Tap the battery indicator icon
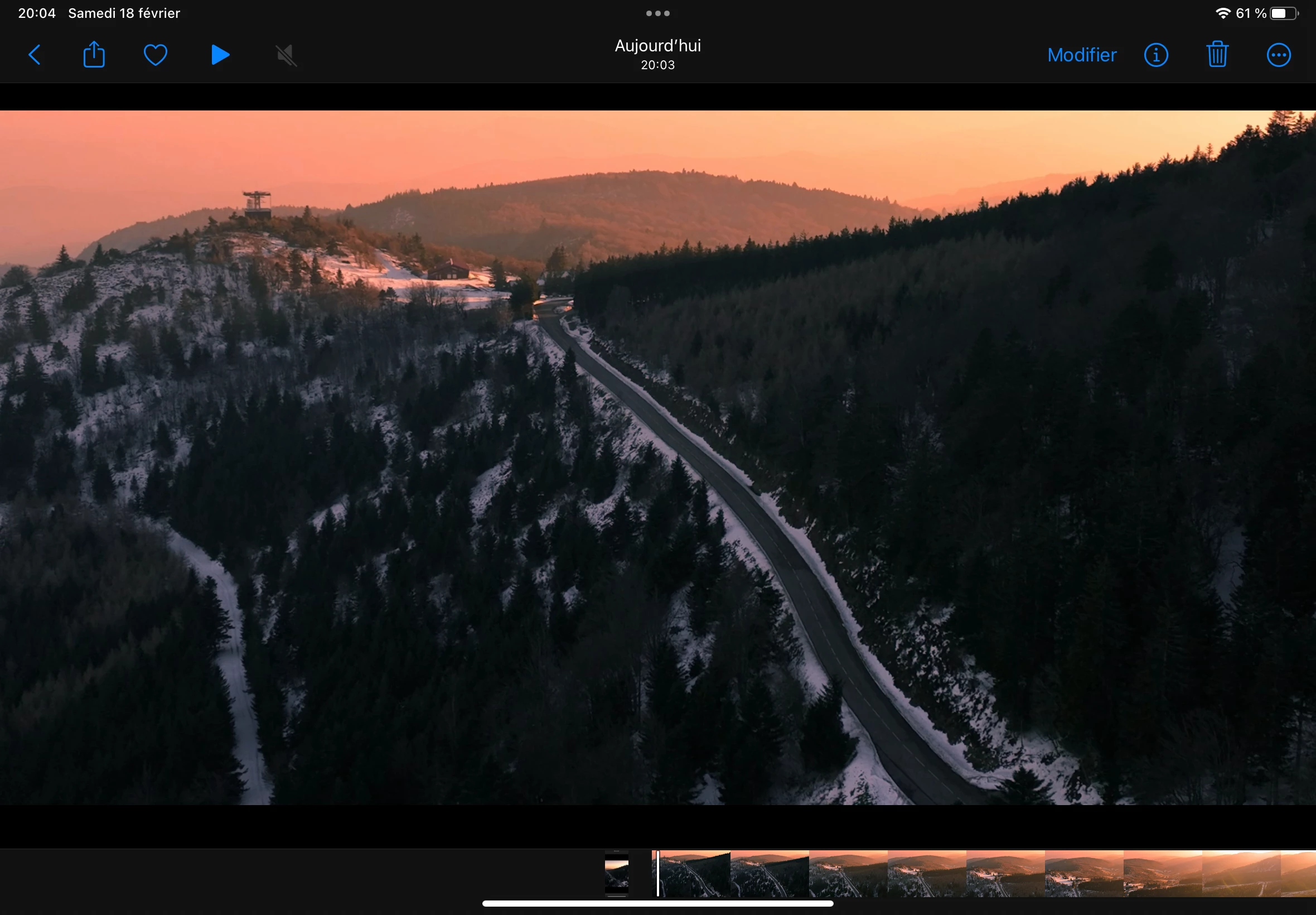 point(1283,13)
